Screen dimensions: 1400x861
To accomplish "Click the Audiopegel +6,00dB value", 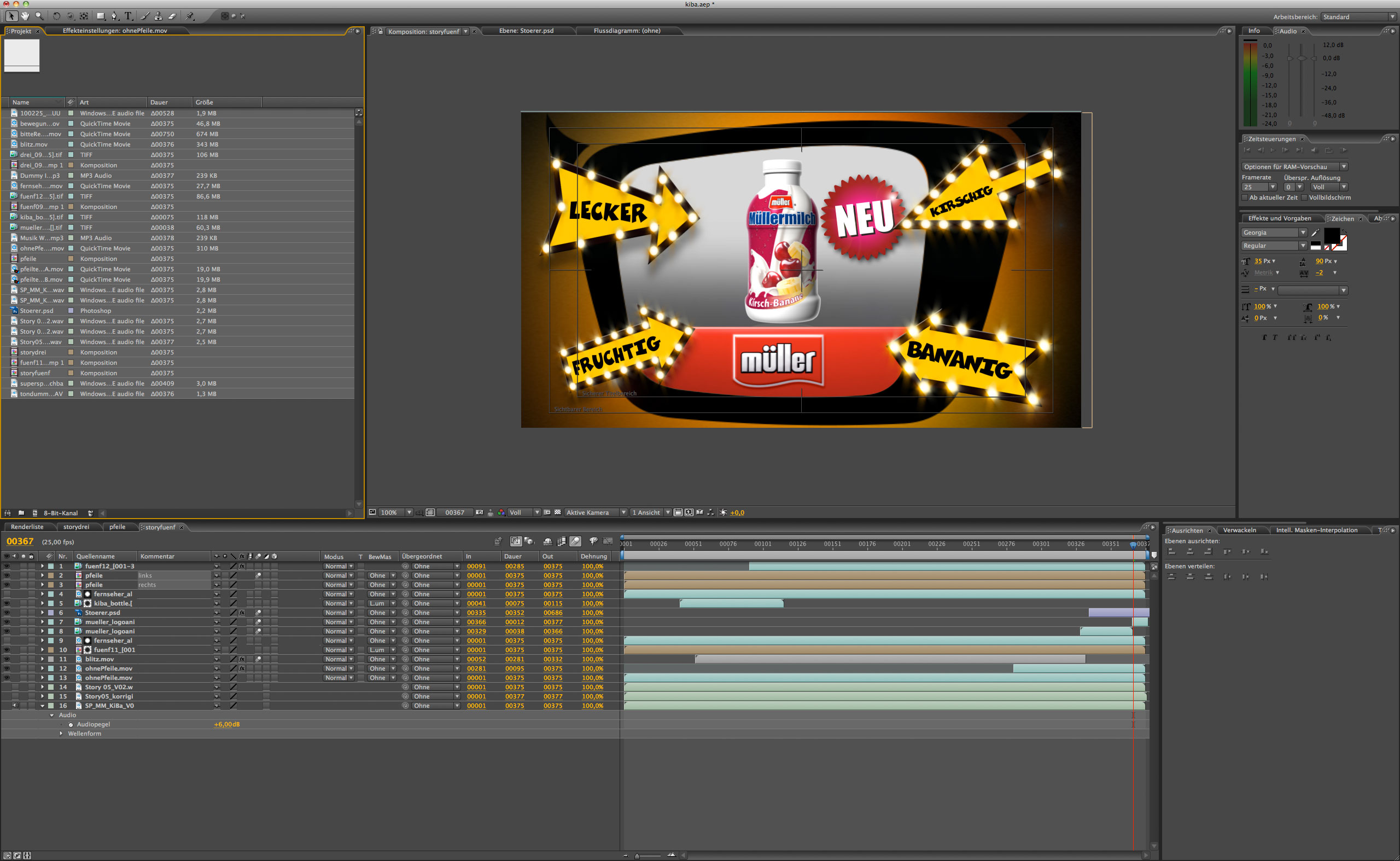I will point(226,725).
